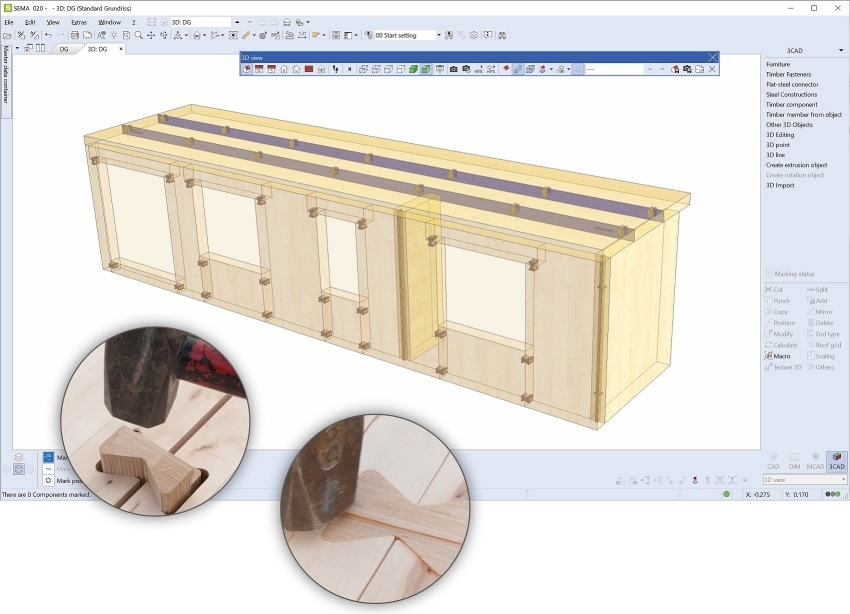Image resolution: width=850 pixels, height=614 pixels.
Task: Select Flat-steel connector entry
Action: point(792,85)
